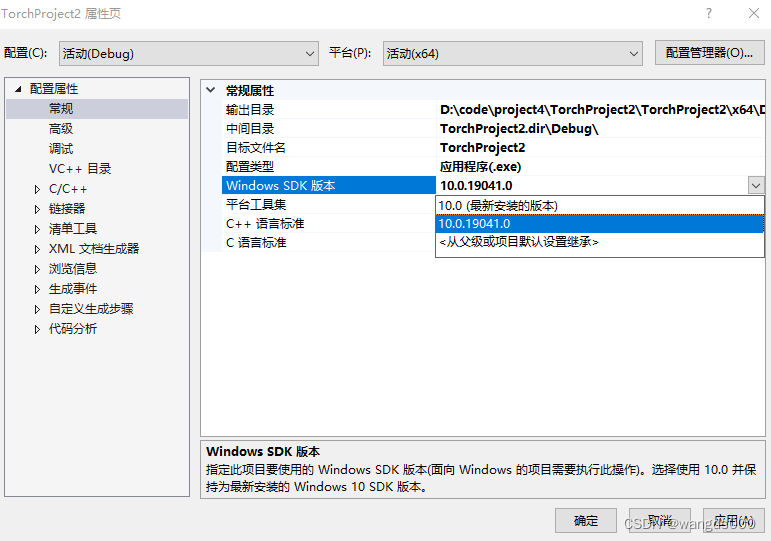This screenshot has width=771, height=541.
Task: Collapse the 配置属性 tree node
Action: (18, 89)
